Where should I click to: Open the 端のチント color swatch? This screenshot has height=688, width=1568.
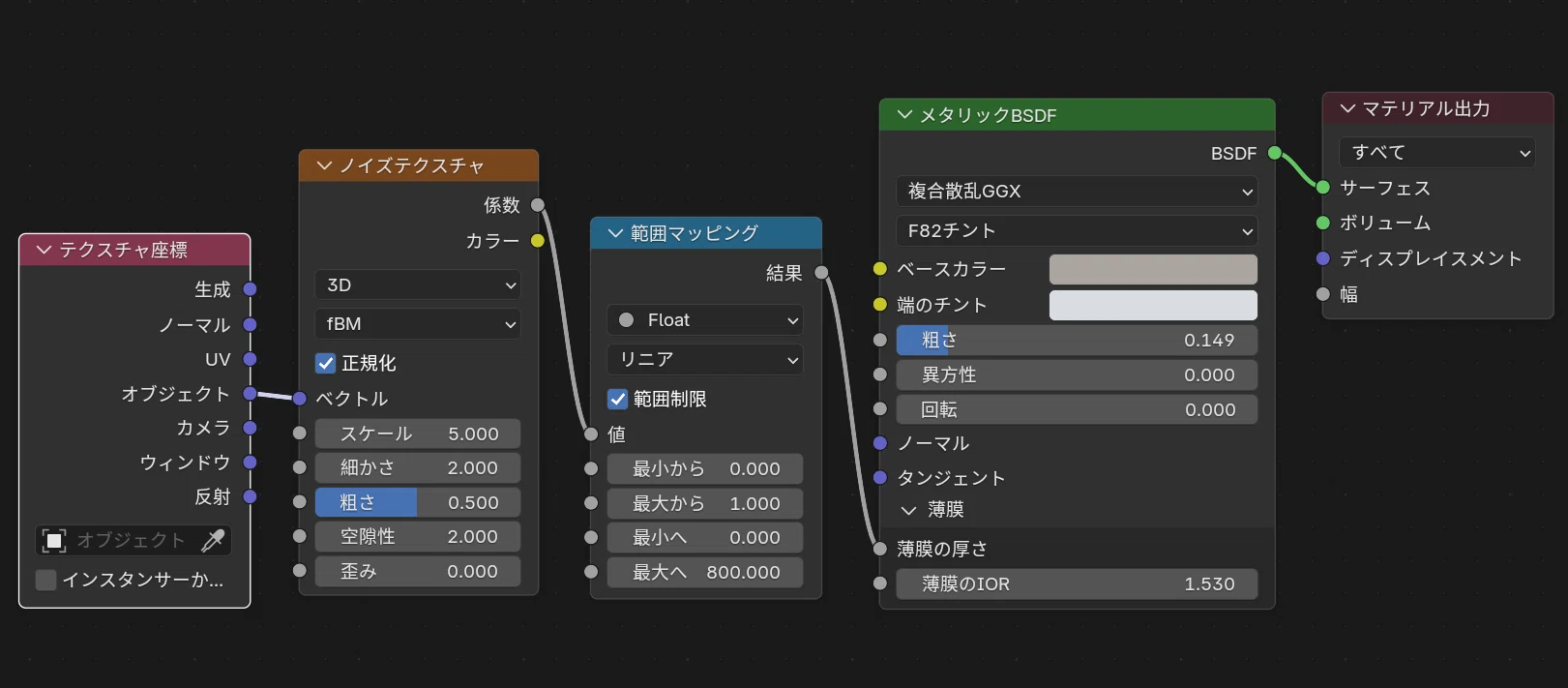pos(1153,305)
